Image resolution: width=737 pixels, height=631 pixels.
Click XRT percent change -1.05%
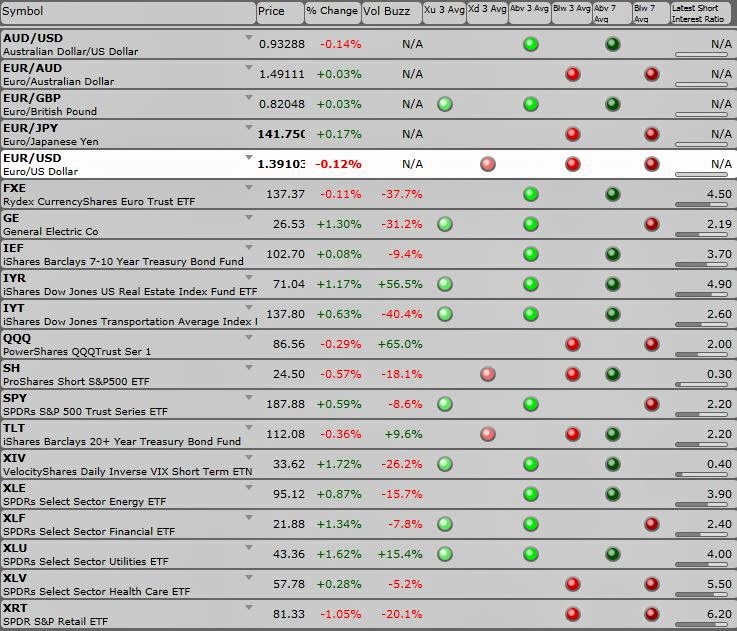coord(341,614)
